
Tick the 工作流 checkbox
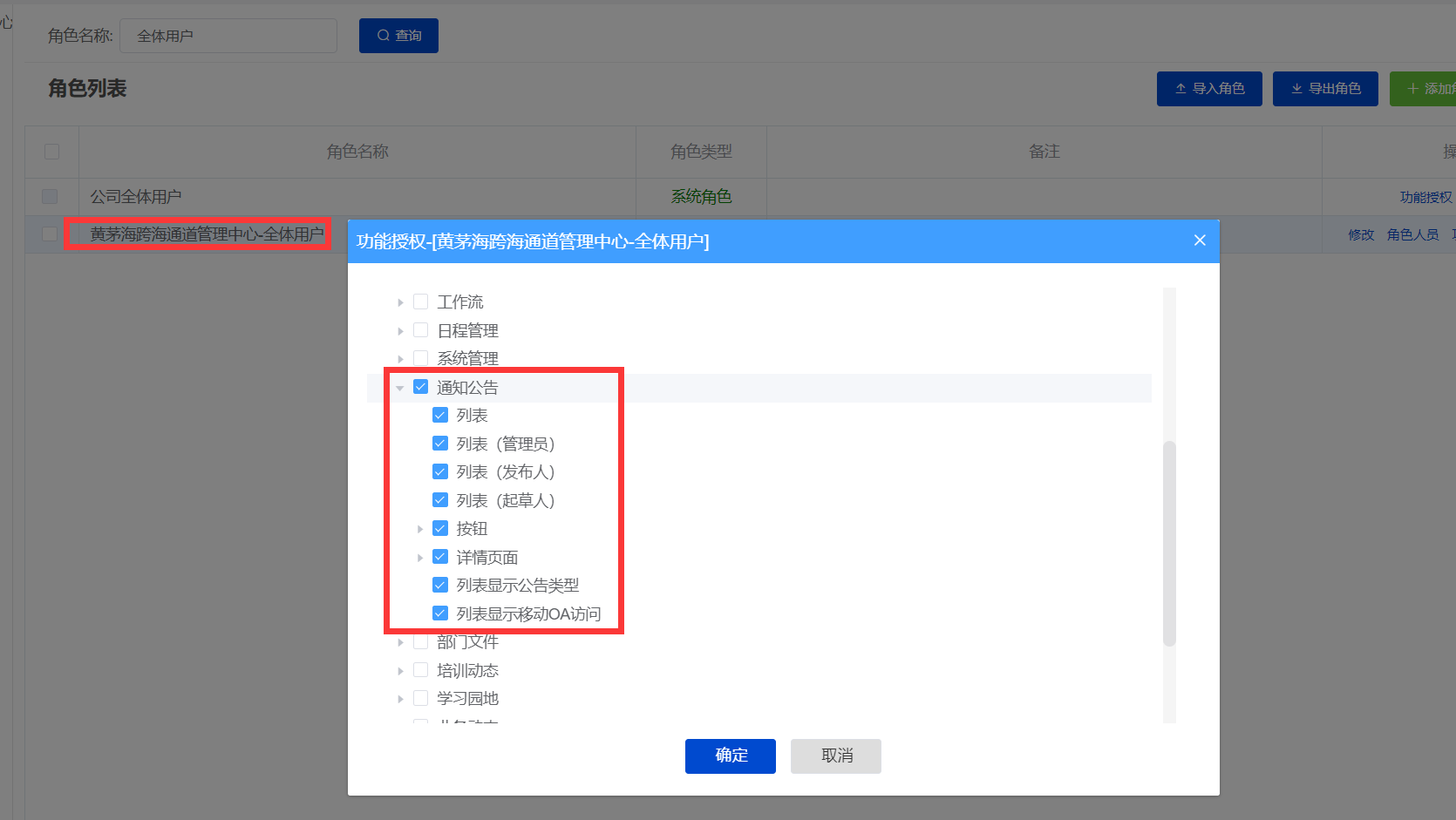[420, 302]
